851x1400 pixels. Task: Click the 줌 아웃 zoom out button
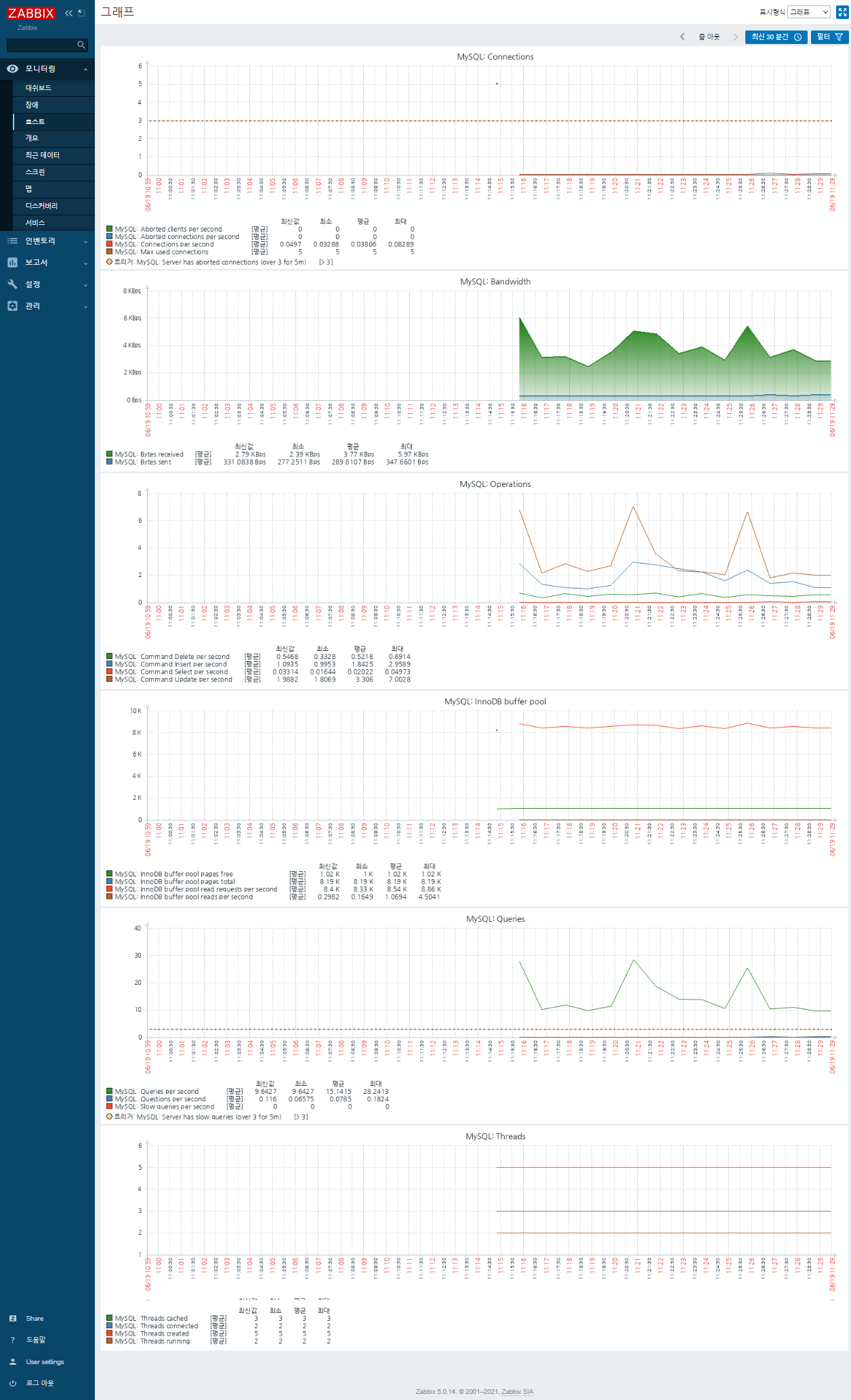coord(709,37)
